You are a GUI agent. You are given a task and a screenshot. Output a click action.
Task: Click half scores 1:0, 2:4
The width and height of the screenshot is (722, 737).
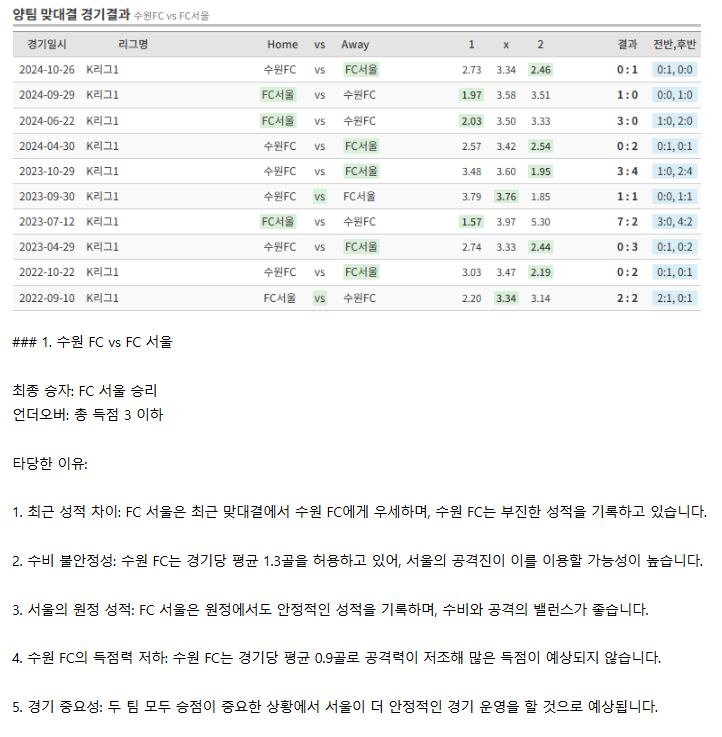click(x=675, y=172)
